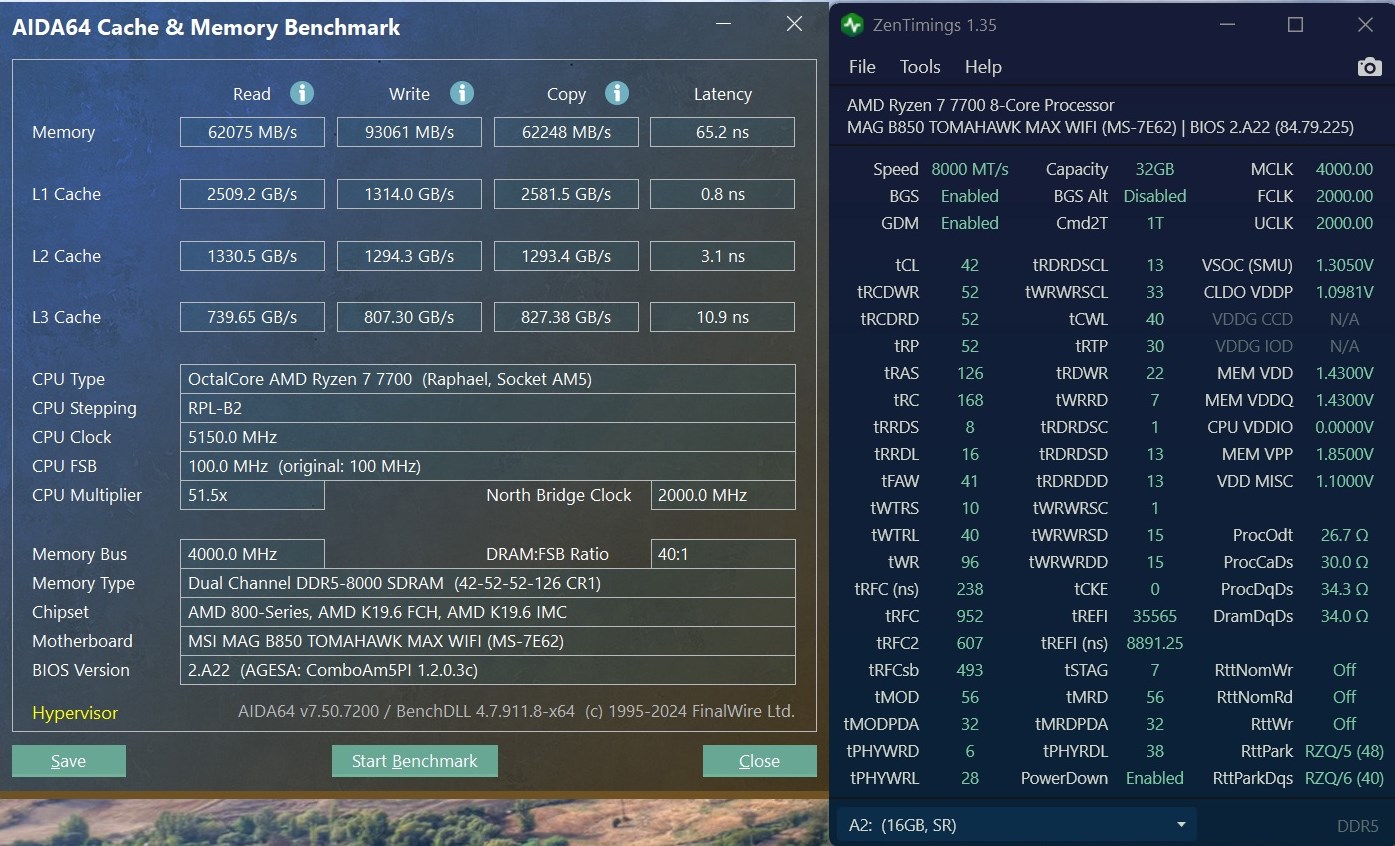Image resolution: width=1395 pixels, height=846 pixels.
Task: Select the CPU Type text field
Action: point(487,379)
